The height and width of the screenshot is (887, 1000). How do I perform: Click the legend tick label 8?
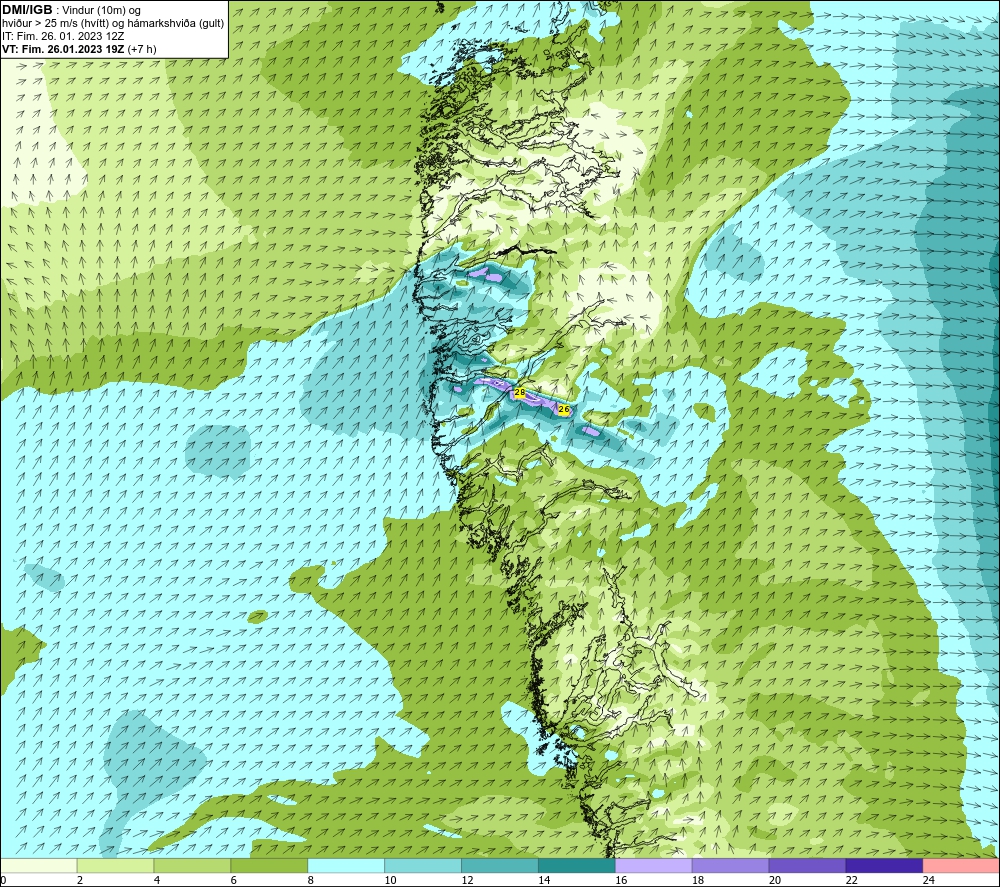[x=311, y=880]
